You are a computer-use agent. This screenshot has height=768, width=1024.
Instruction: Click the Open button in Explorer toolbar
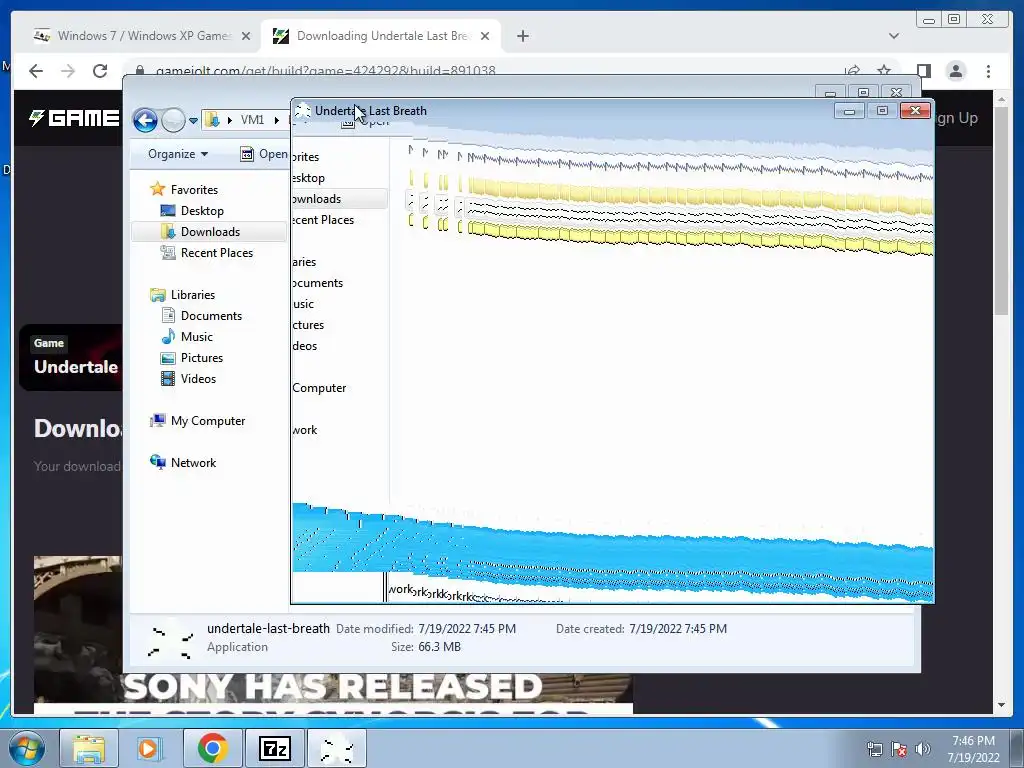(x=264, y=154)
